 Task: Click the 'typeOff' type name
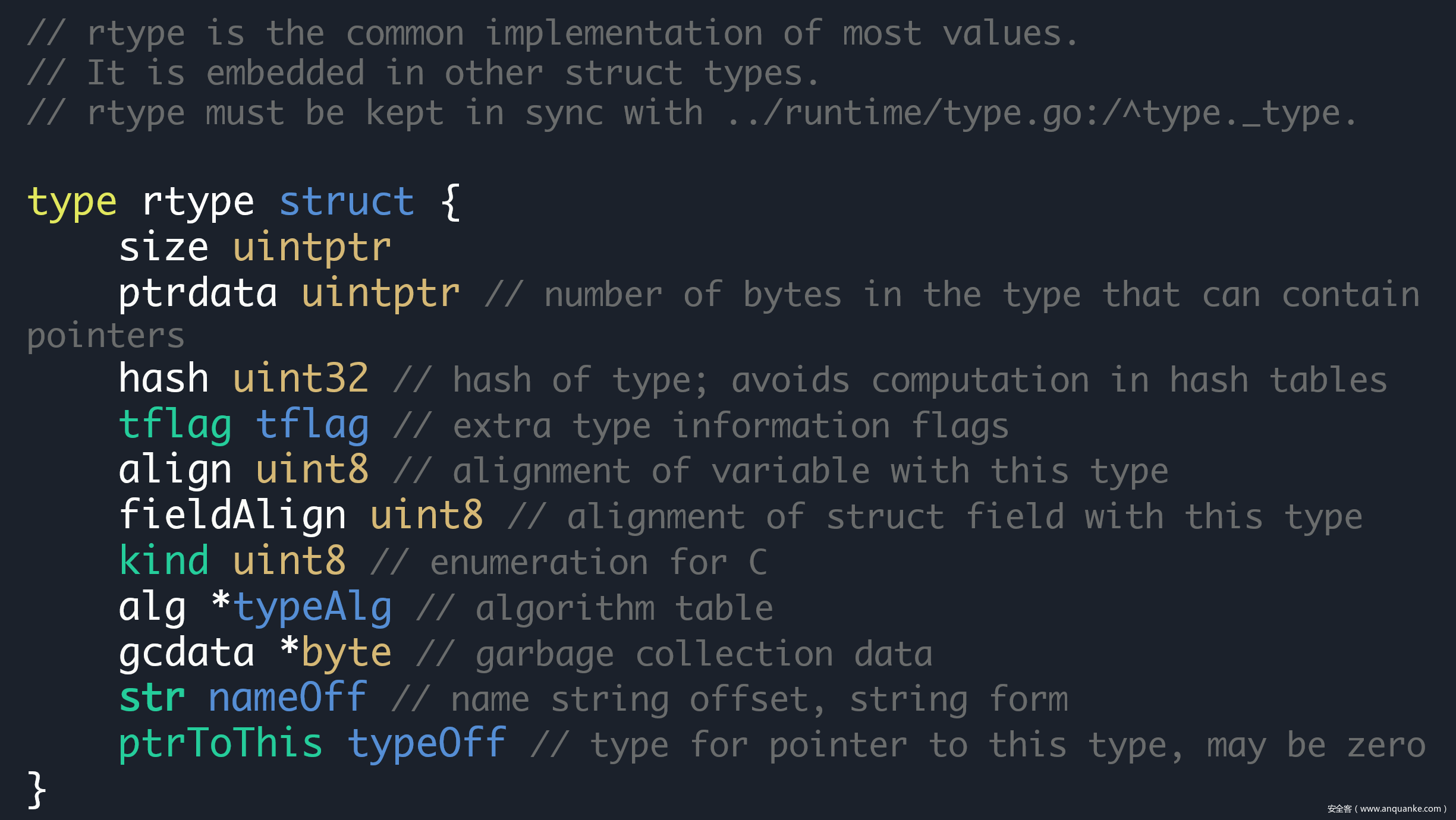coord(427,743)
